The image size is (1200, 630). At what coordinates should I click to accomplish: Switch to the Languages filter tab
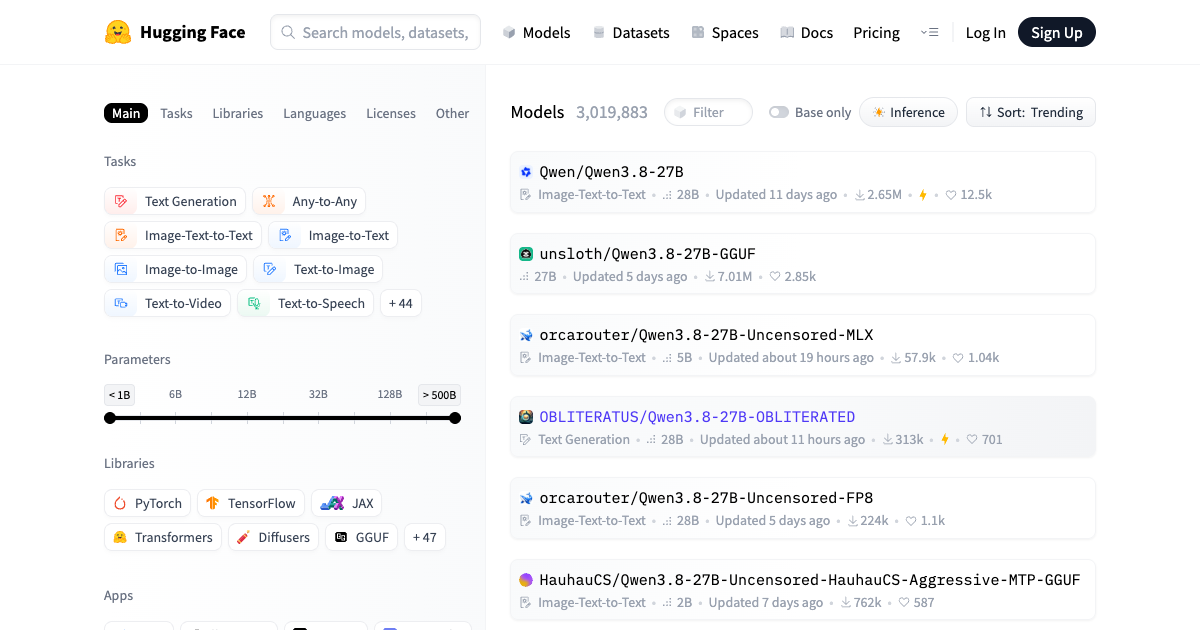click(314, 113)
